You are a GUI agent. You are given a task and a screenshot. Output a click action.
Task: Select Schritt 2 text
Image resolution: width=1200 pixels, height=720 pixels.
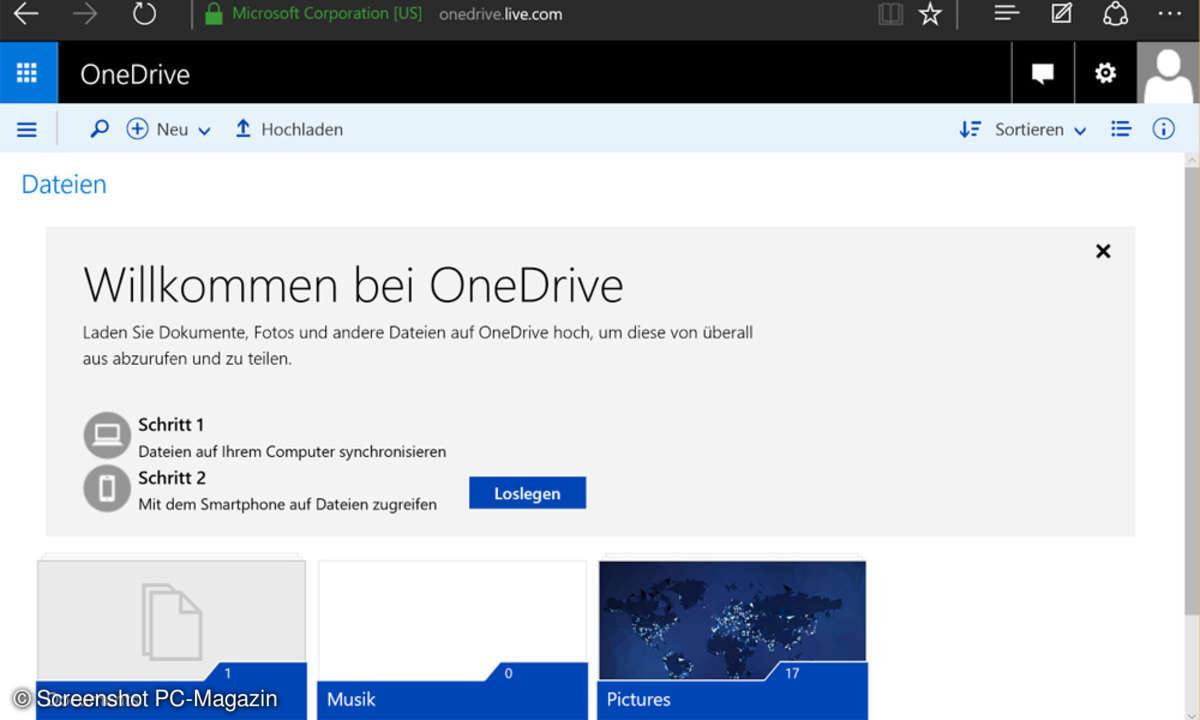[172, 478]
